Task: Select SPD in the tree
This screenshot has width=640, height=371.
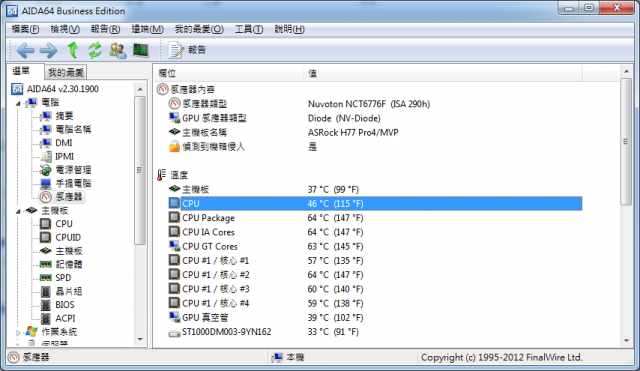Action: (x=56, y=278)
